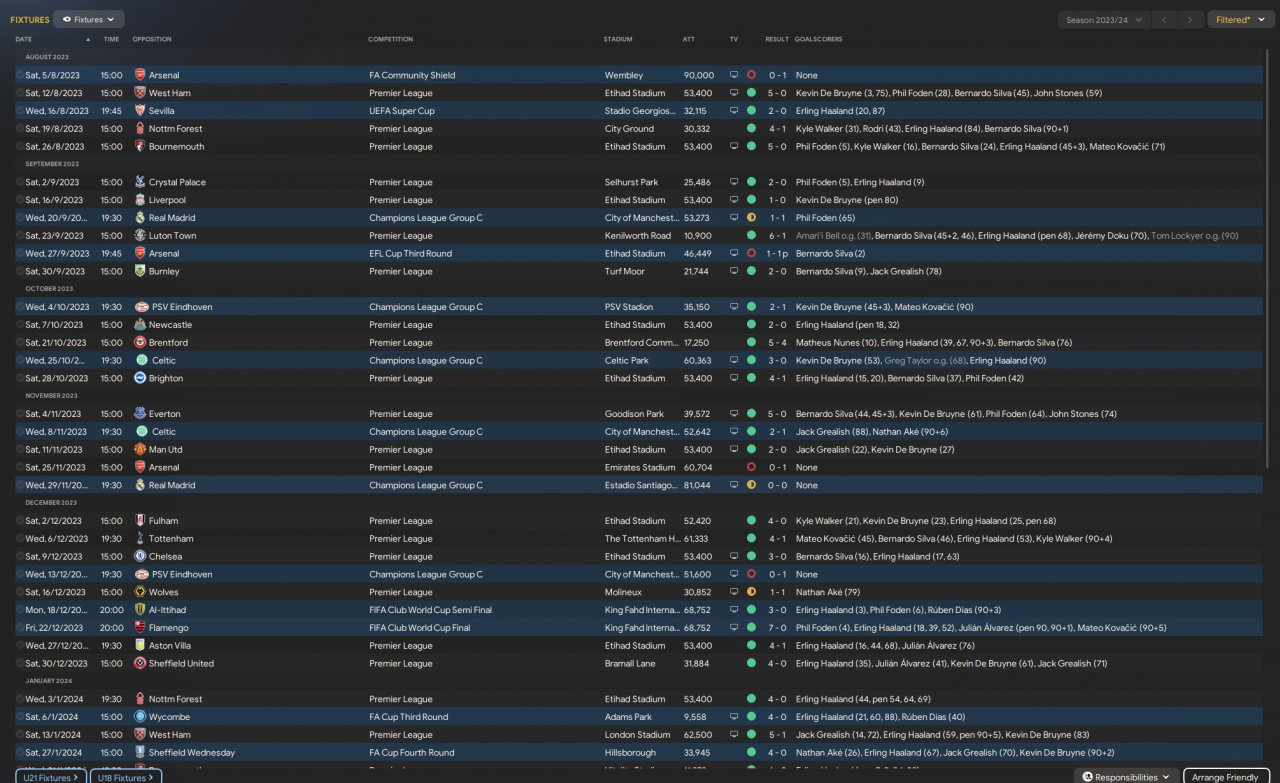
Task: Click the Sevilla club badge
Action: (140, 111)
